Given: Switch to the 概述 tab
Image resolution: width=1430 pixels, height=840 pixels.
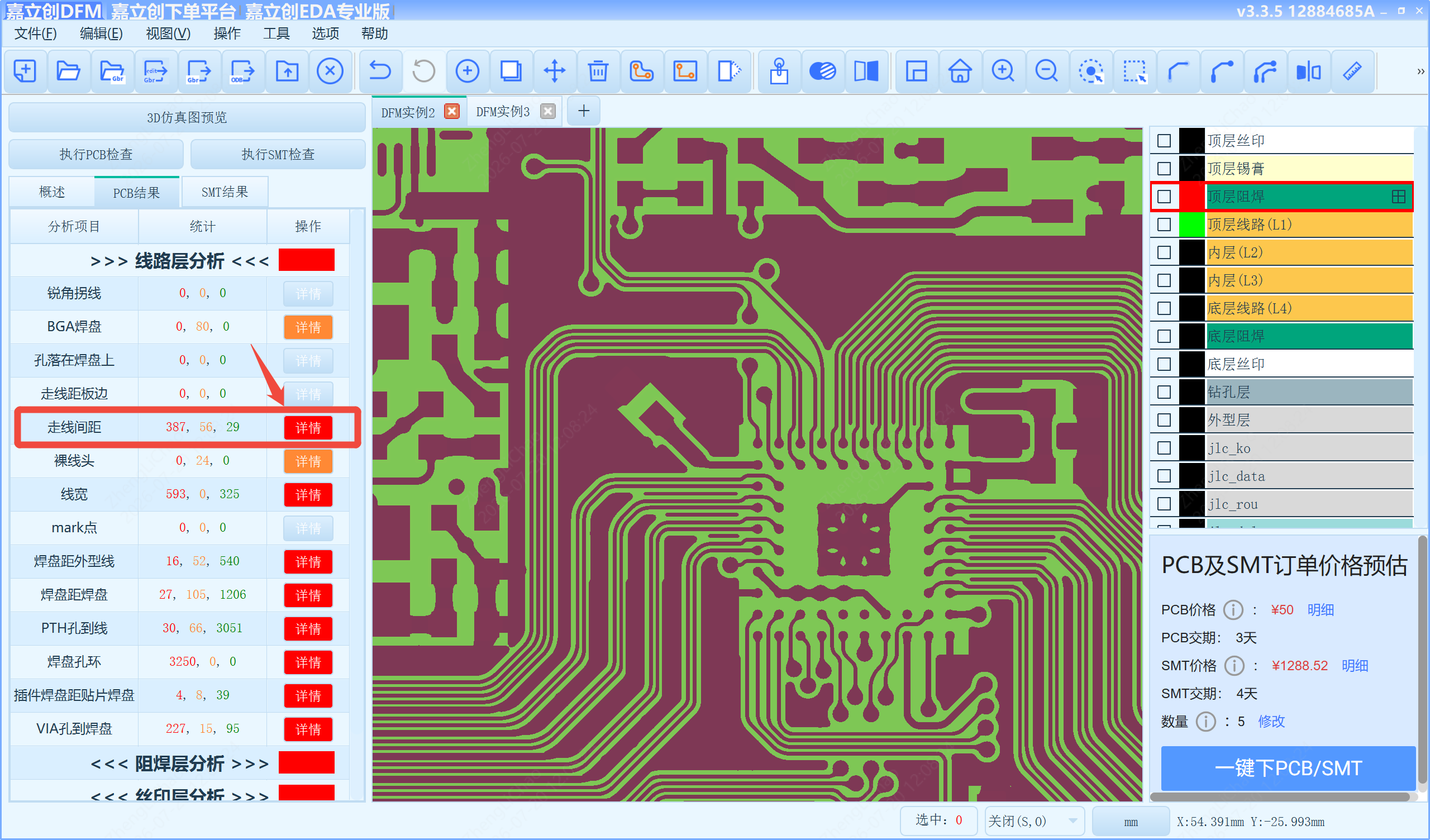Looking at the screenshot, I should coord(51,192).
